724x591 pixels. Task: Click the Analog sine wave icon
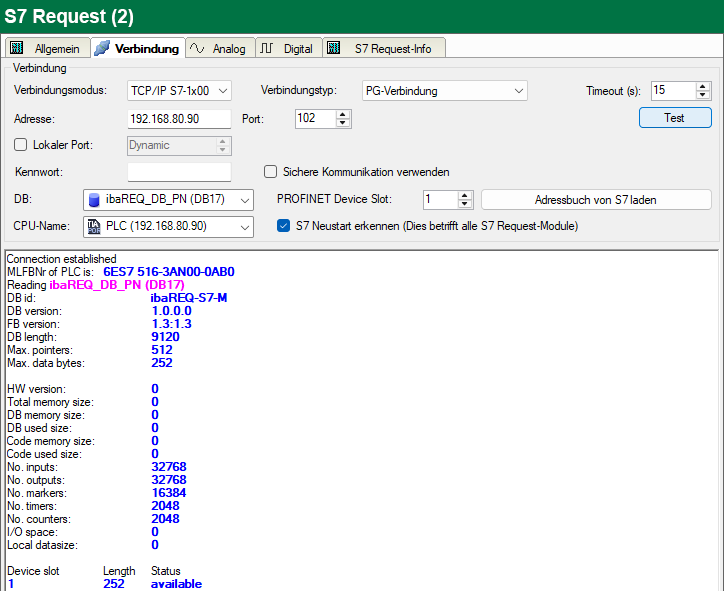(198, 48)
